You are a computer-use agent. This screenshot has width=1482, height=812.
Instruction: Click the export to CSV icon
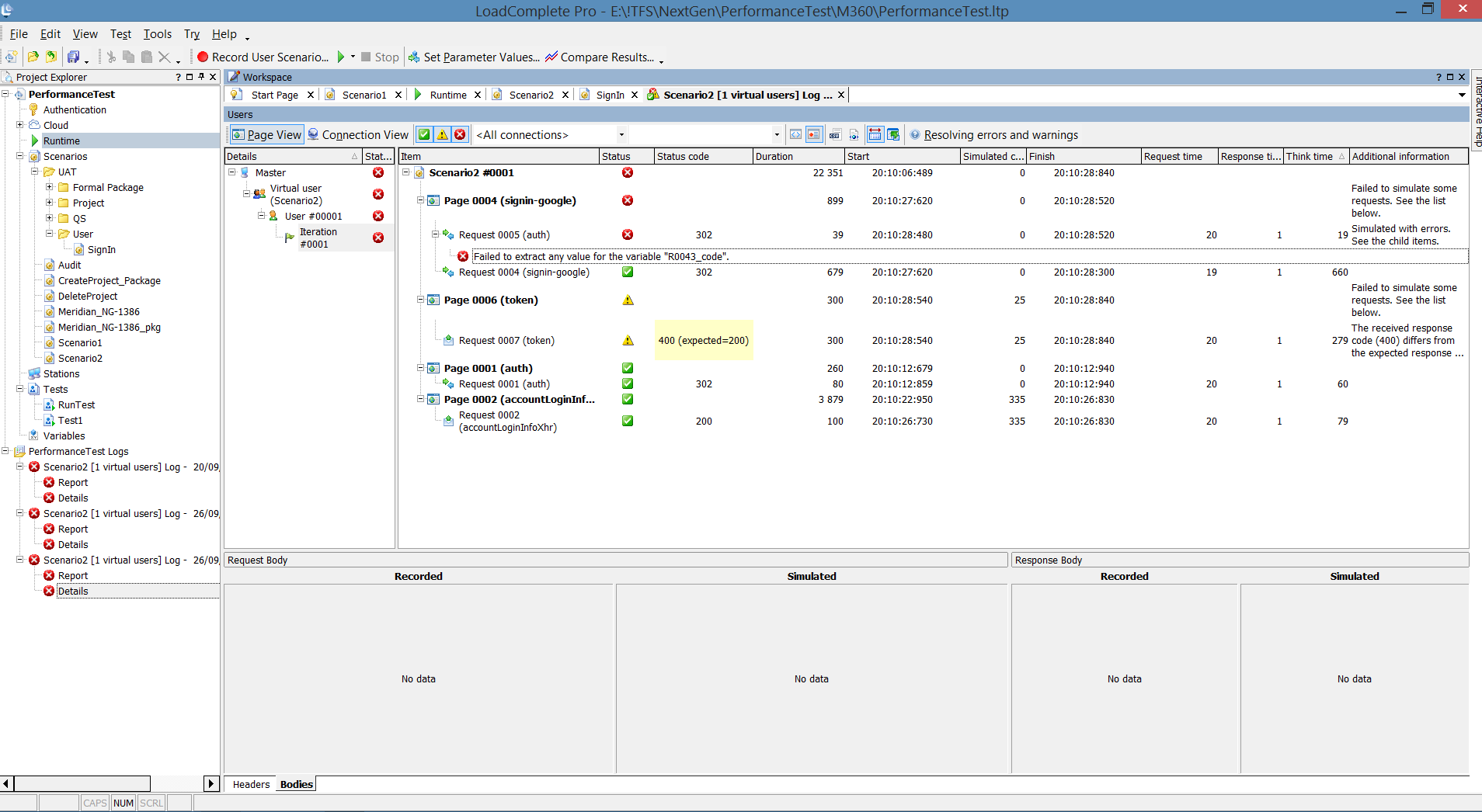pos(834,134)
